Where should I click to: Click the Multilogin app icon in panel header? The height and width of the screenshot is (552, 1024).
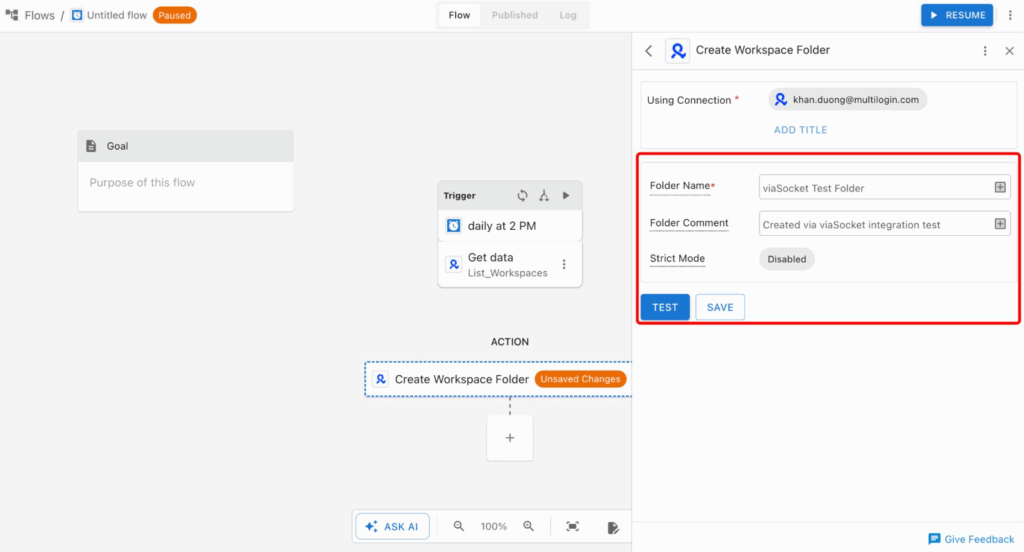(677, 50)
